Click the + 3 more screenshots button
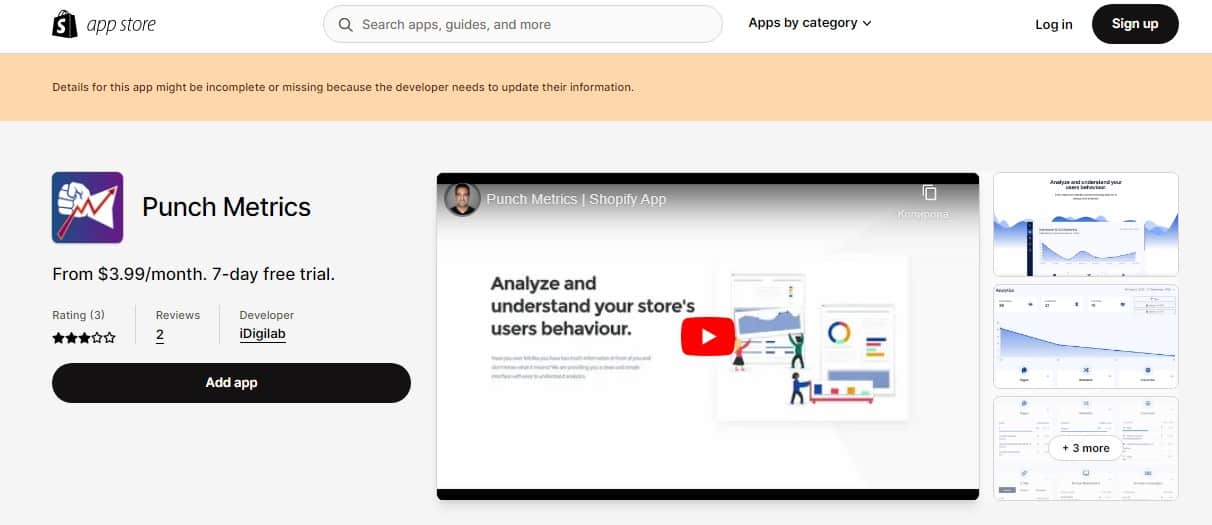 coord(1085,448)
